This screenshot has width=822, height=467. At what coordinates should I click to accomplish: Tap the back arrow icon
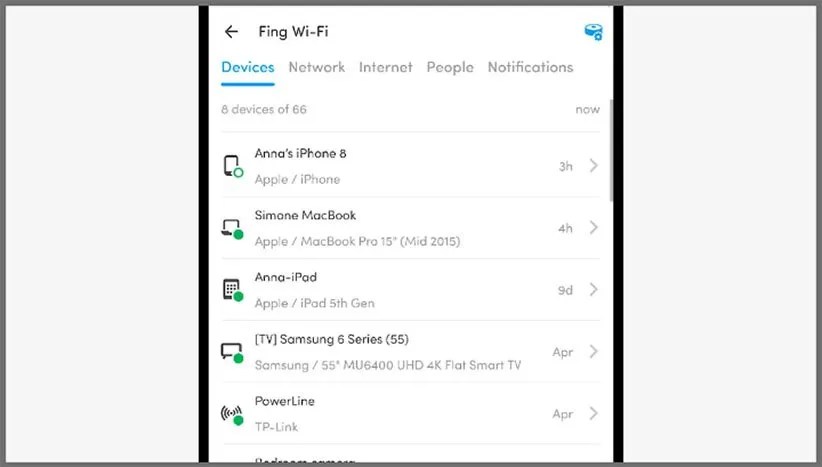click(231, 32)
